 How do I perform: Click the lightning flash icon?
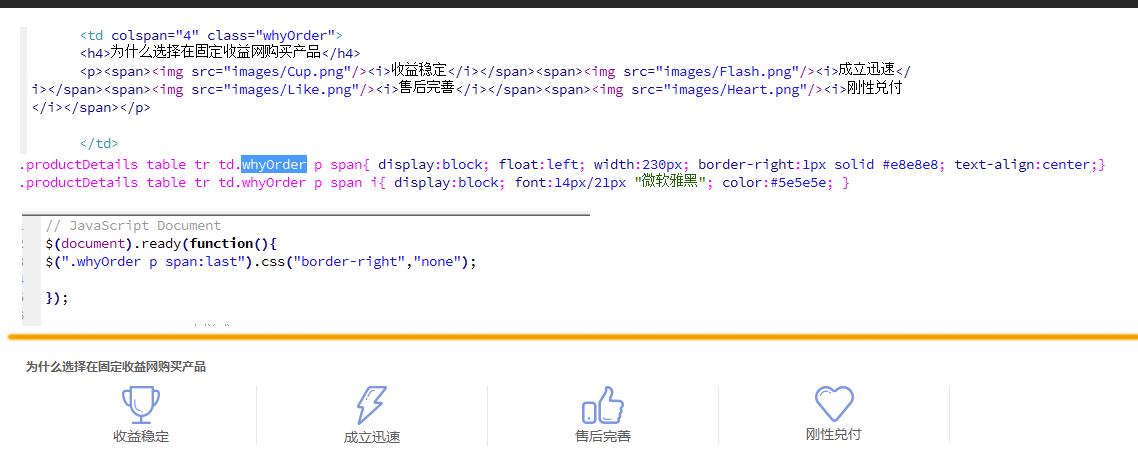(x=372, y=405)
